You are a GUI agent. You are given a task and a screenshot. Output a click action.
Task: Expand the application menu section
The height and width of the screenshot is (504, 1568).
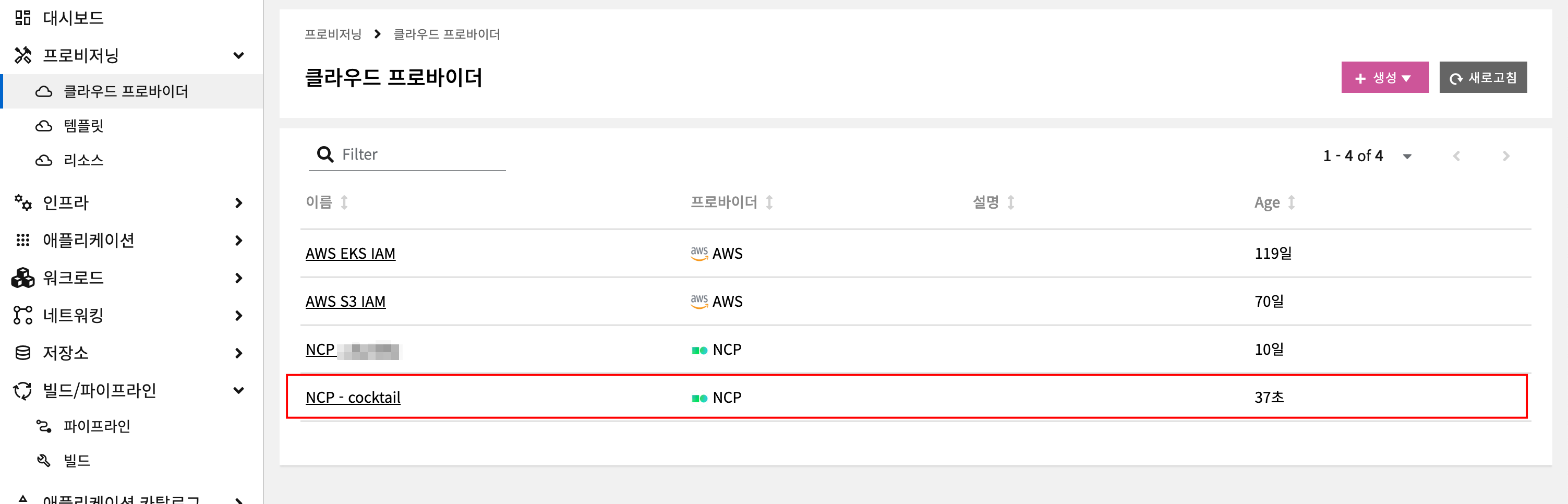pos(238,241)
